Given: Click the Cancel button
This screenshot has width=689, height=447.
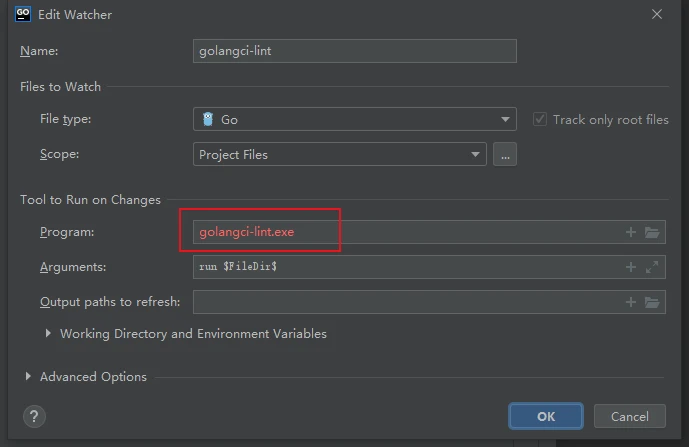Looking at the screenshot, I should pyautogui.click(x=629, y=416).
